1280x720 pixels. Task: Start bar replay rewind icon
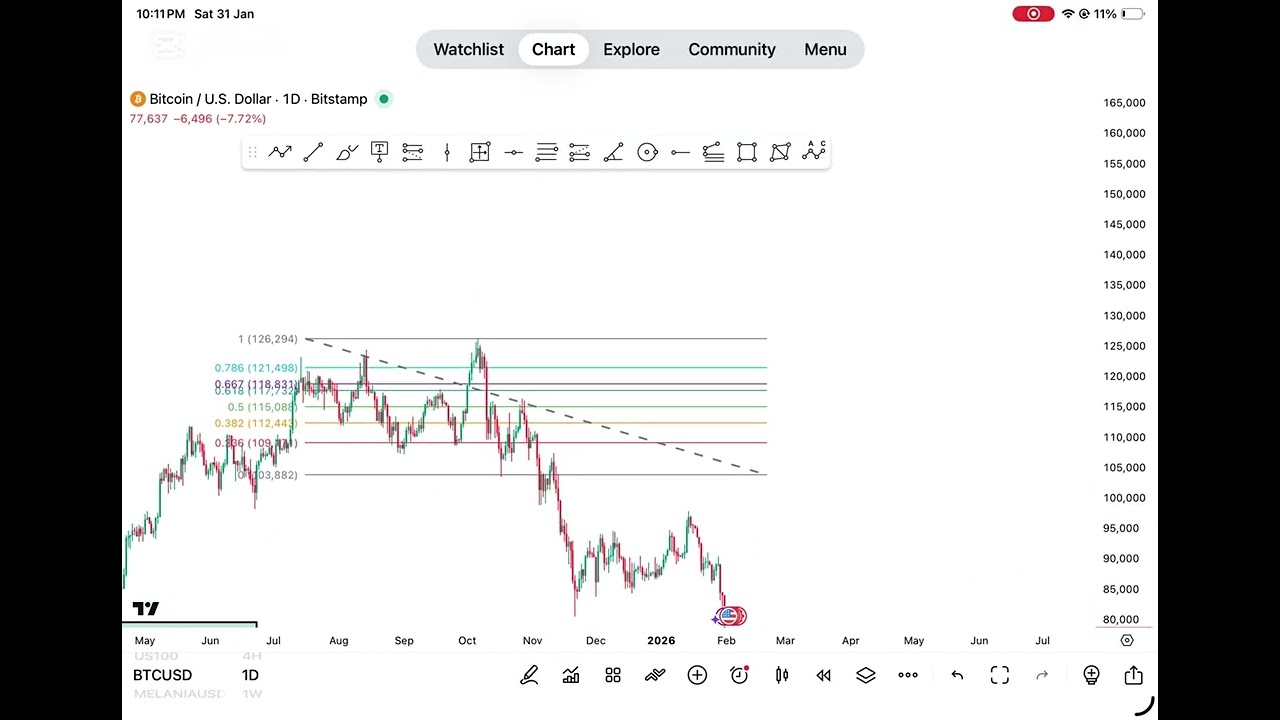coord(824,676)
